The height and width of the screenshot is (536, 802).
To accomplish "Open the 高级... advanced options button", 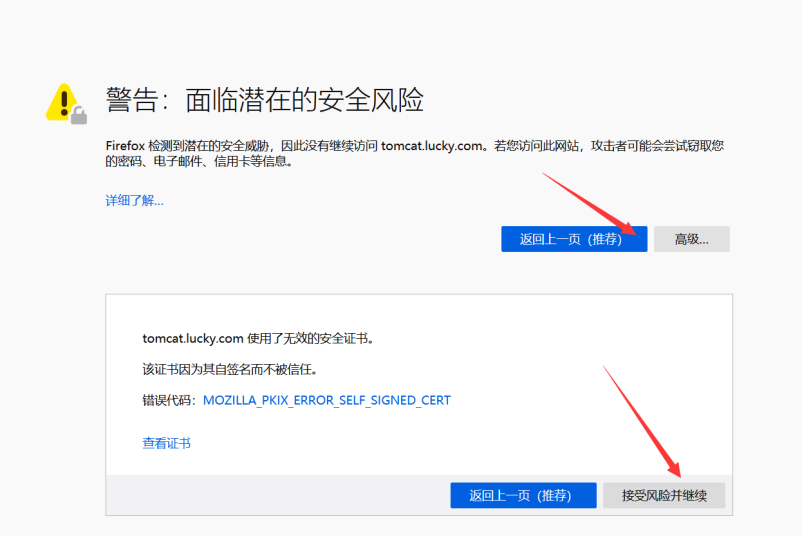I will [692, 239].
